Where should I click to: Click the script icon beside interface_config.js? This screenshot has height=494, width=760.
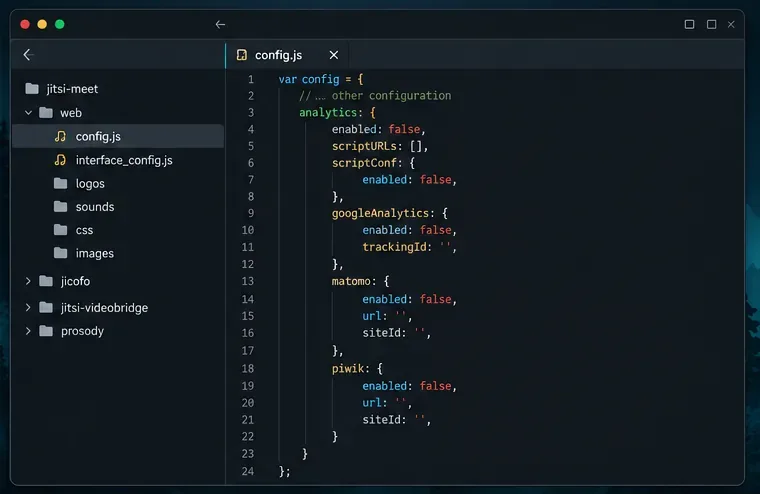[x=60, y=160]
